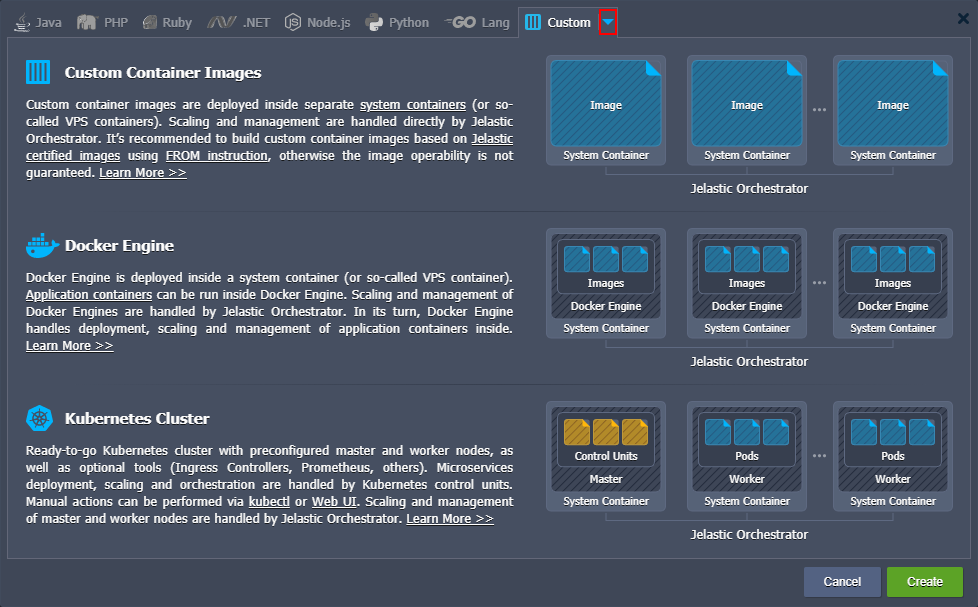Select the Custom tab
978x607 pixels.
(x=558, y=22)
